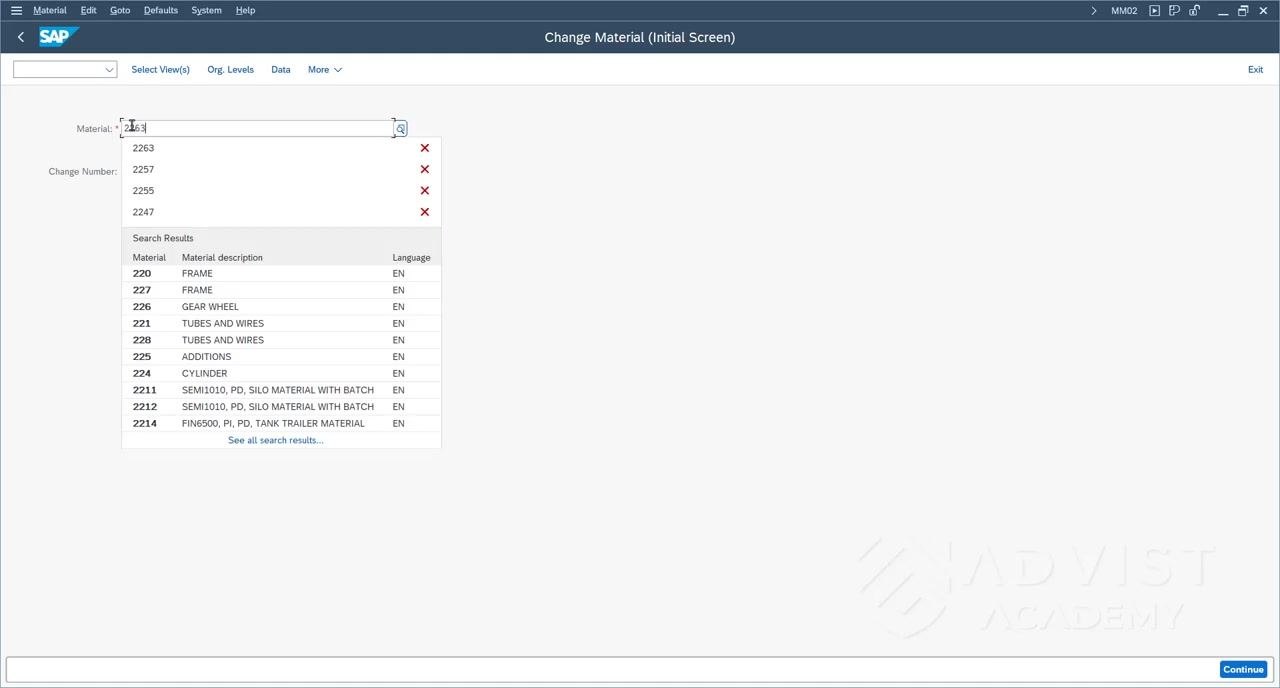Click the Continue button
Image resolution: width=1280 pixels, height=688 pixels.
click(1243, 670)
